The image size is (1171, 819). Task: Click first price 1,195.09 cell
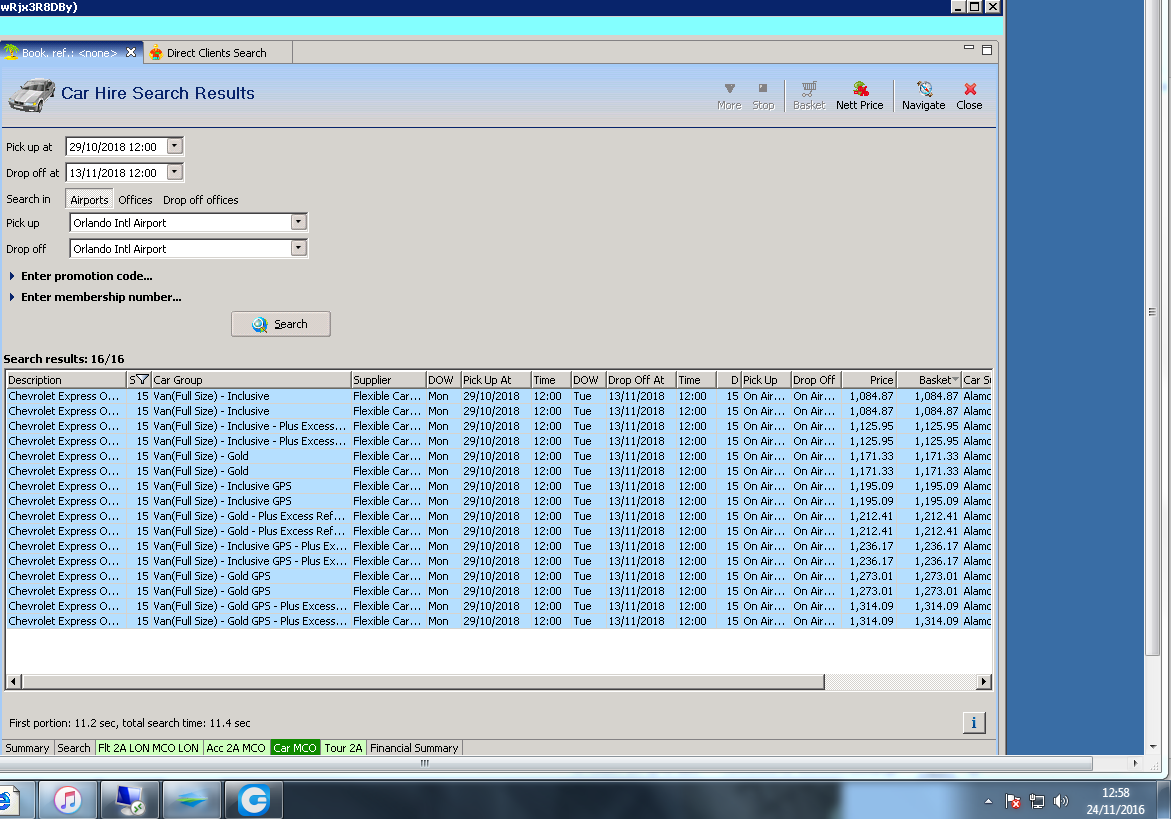[x=871, y=485]
